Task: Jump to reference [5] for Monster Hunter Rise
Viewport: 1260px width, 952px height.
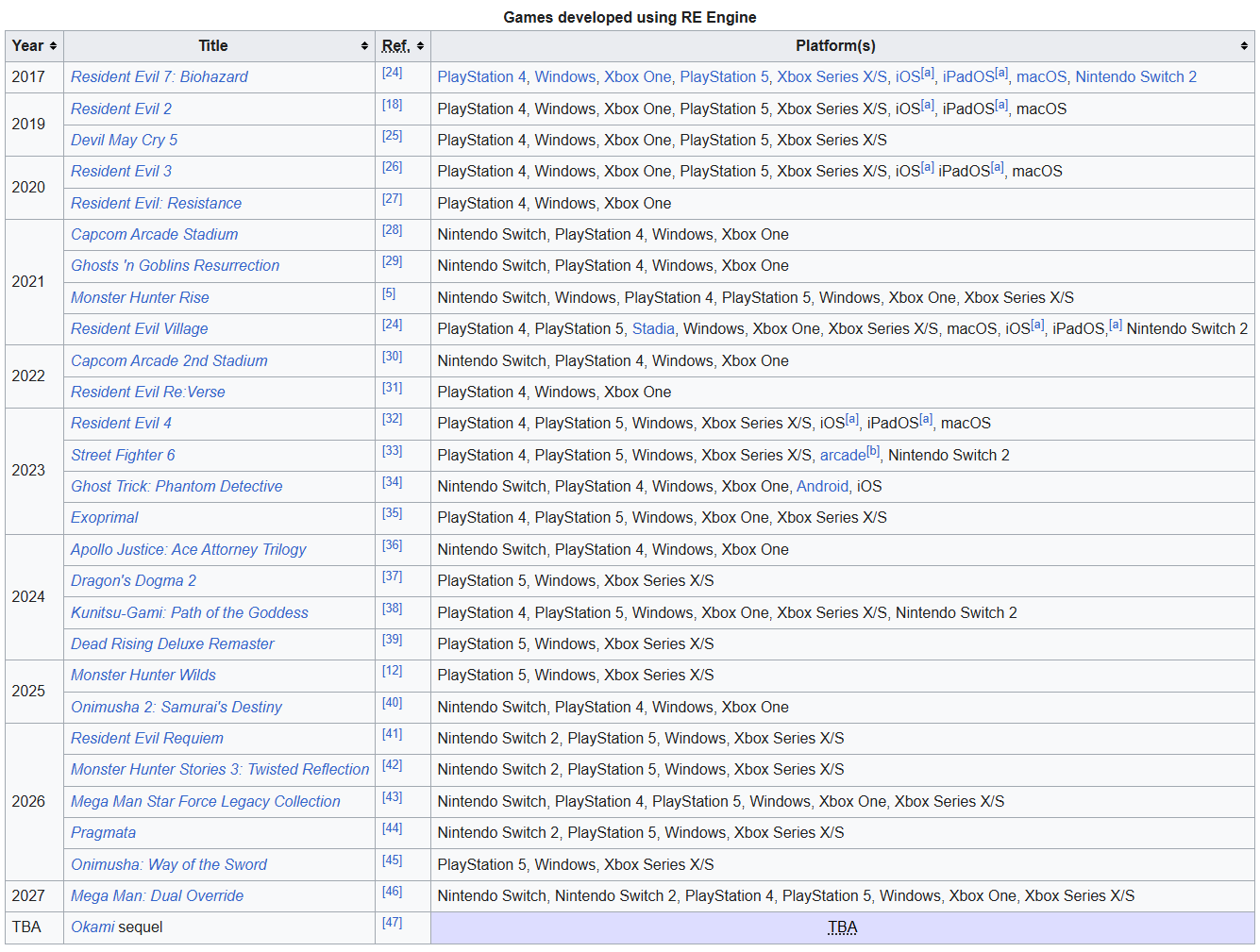Action: coord(389,293)
